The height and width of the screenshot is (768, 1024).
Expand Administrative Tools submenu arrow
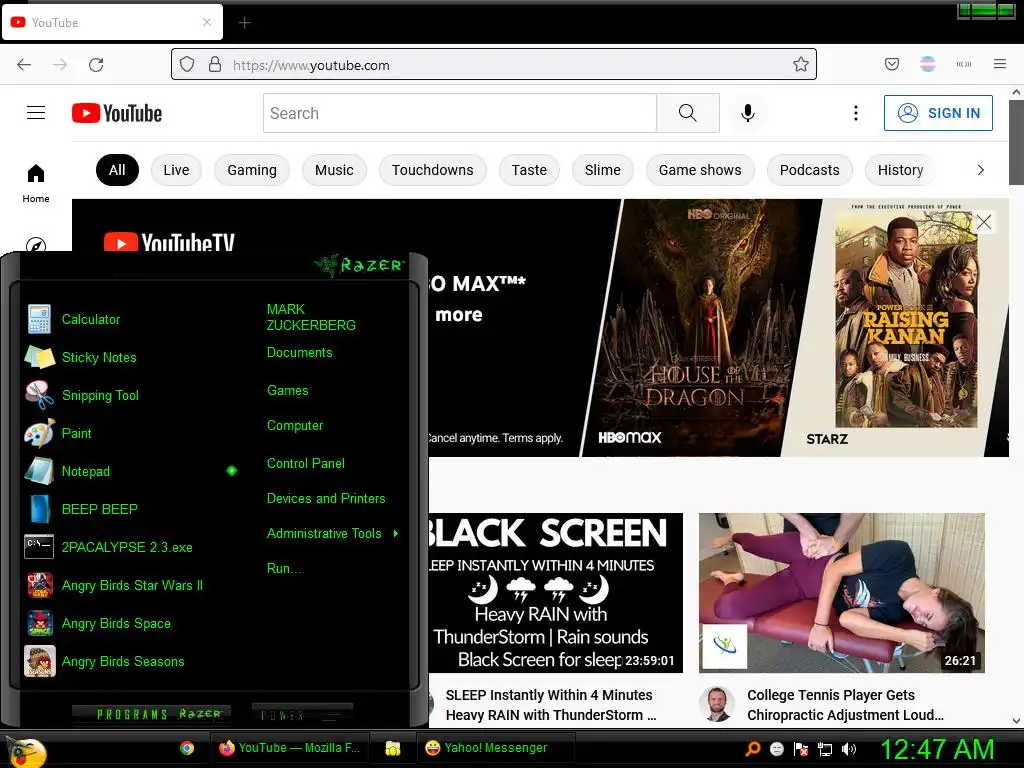[x=396, y=534]
